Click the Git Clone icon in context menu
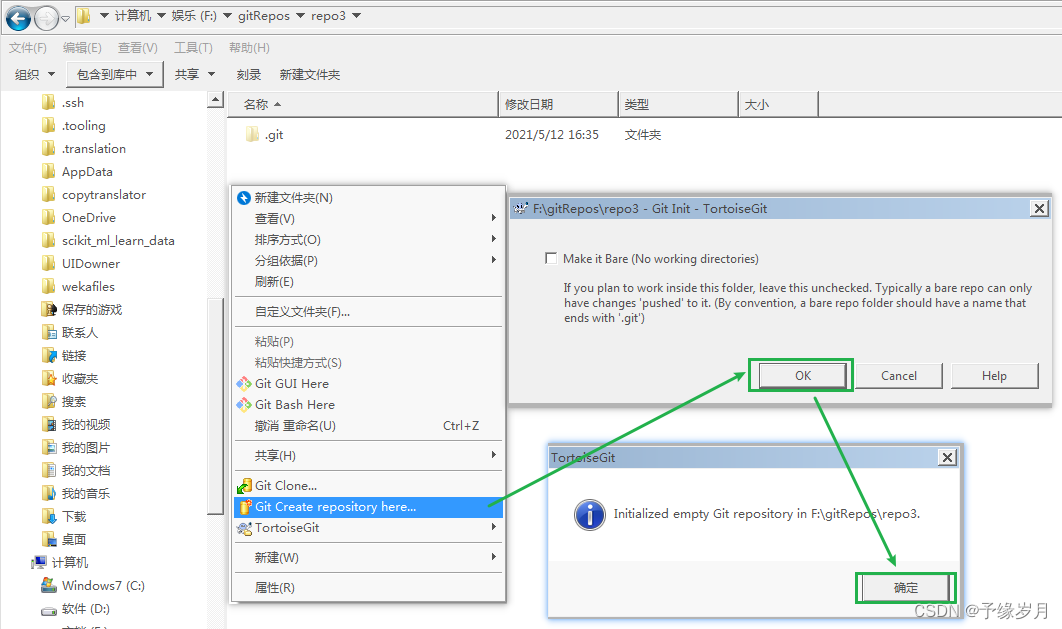The width and height of the screenshot is (1062, 629). (244, 486)
